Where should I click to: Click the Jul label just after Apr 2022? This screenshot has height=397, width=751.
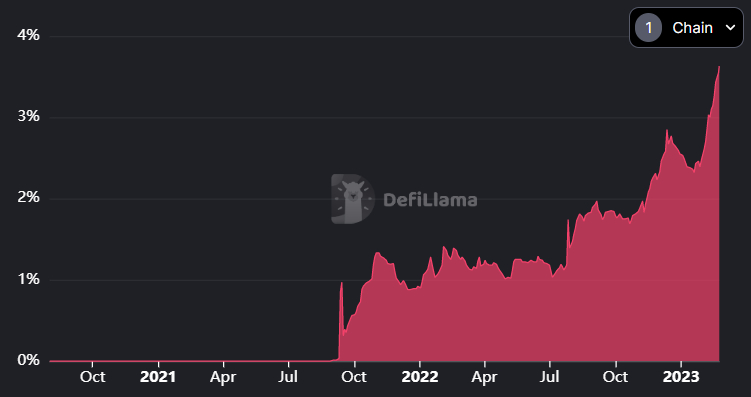(550, 377)
